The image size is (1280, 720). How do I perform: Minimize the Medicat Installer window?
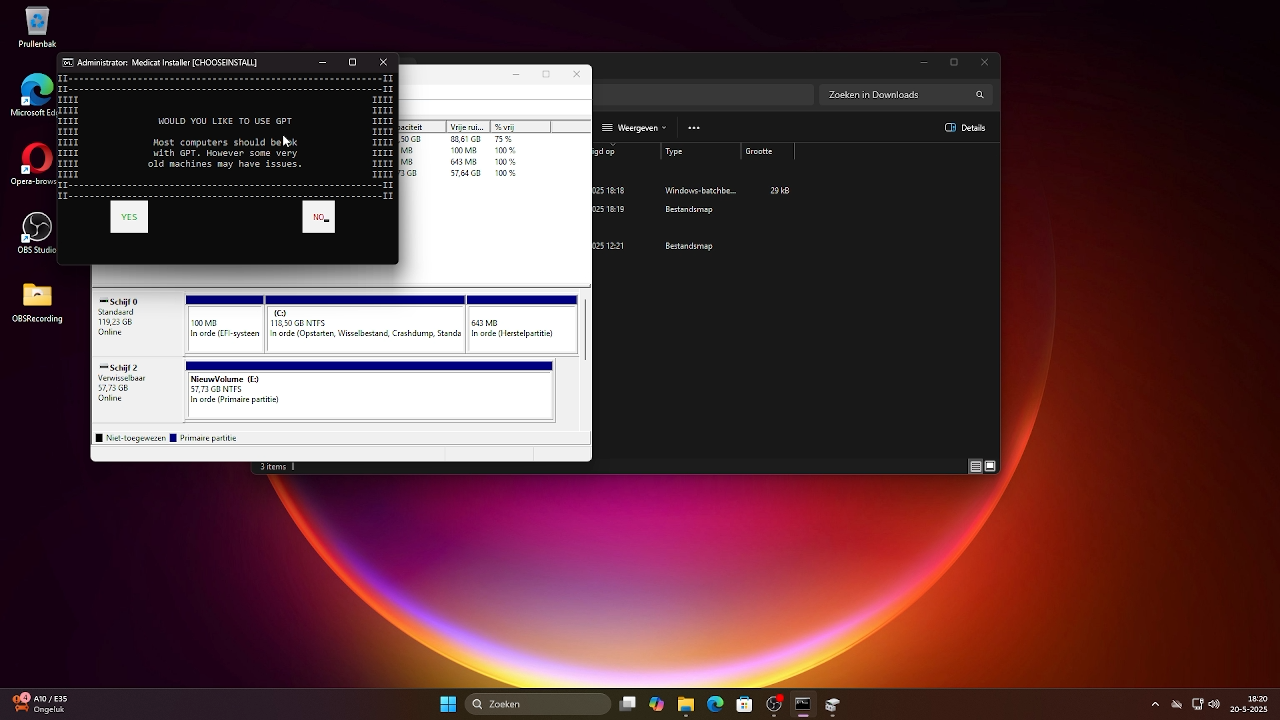322,62
